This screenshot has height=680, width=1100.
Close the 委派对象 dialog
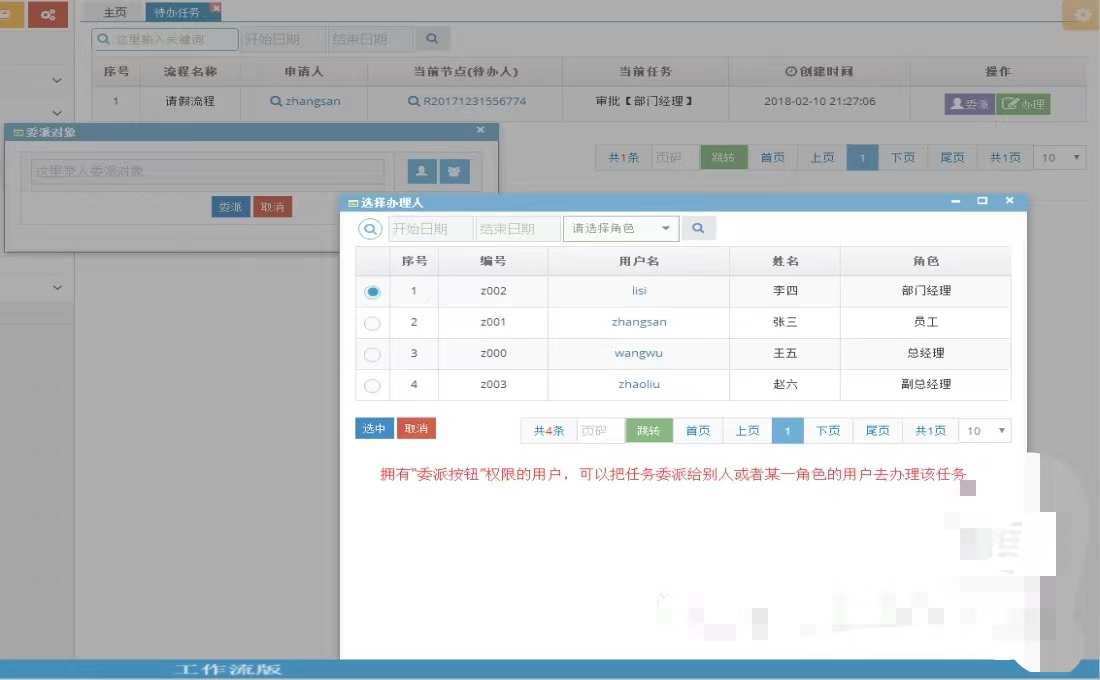click(x=481, y=130)
